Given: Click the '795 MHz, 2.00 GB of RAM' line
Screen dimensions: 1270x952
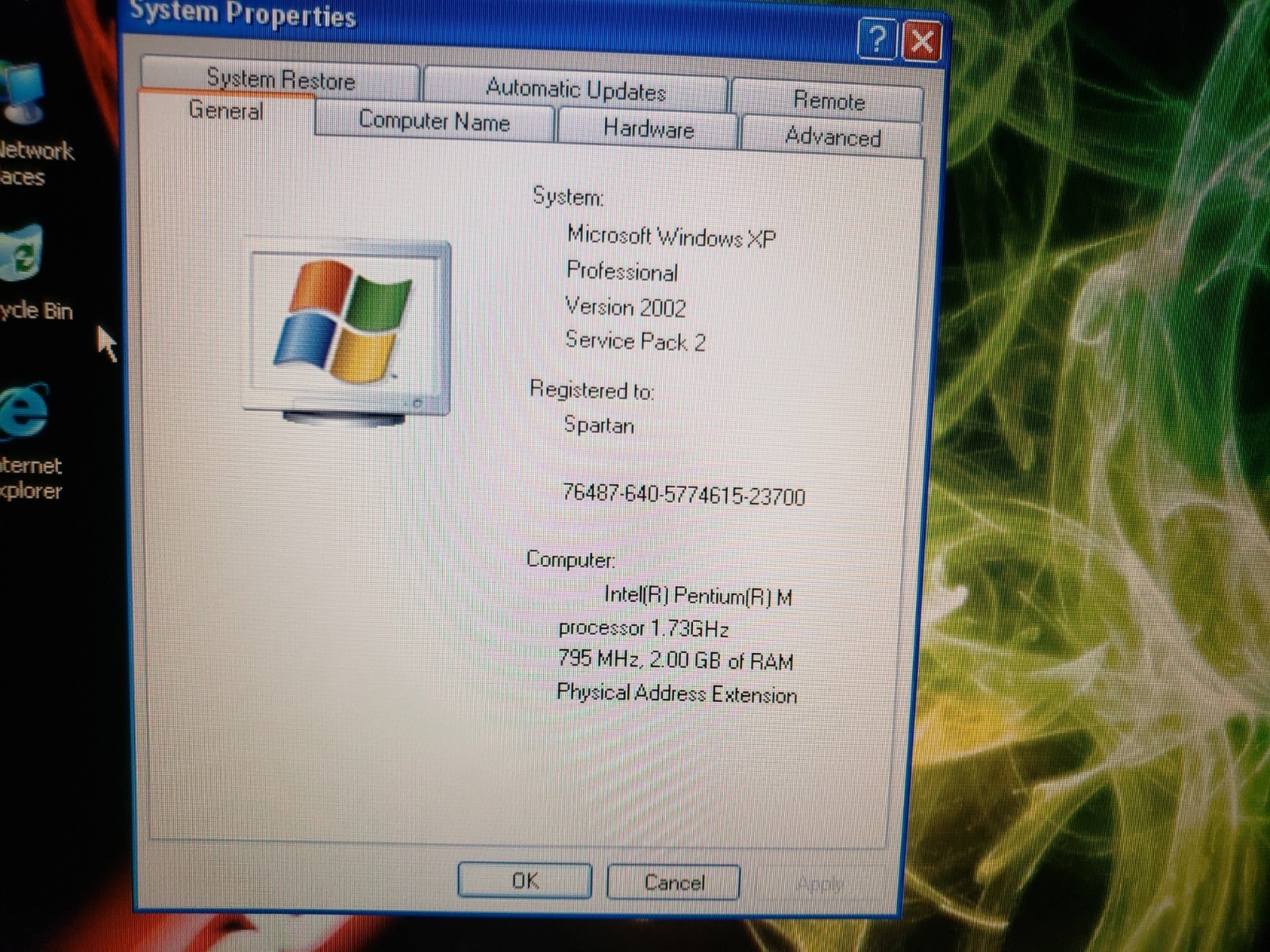Looking at the screenshot, I should click(675, 660).
